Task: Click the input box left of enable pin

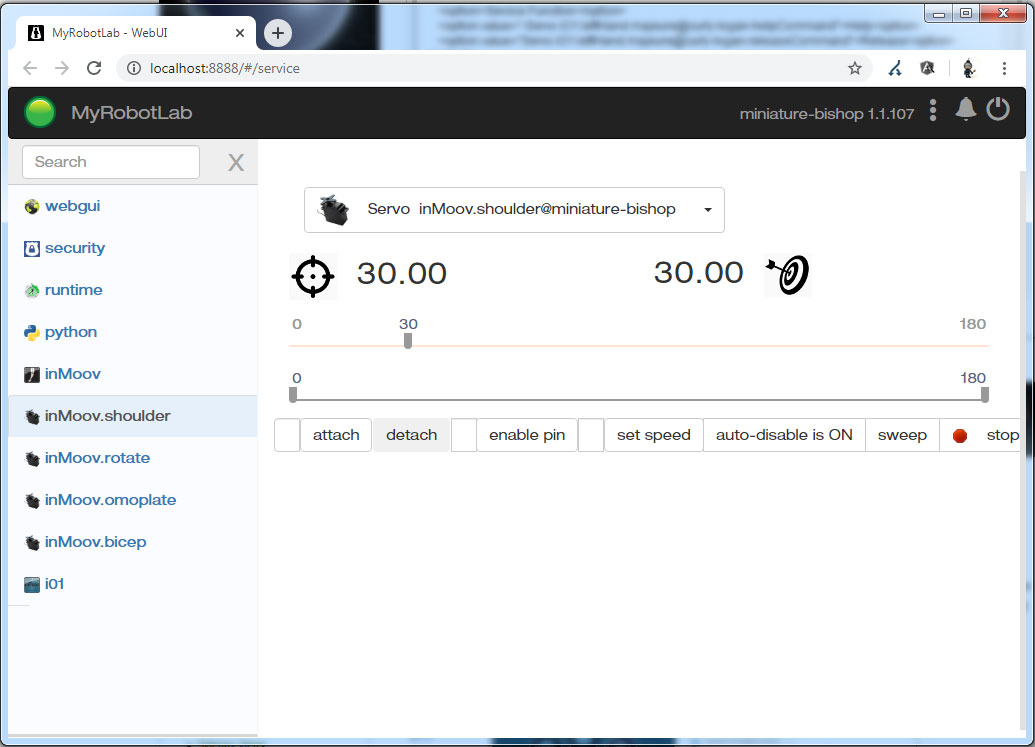Action: tap(464, 435)
